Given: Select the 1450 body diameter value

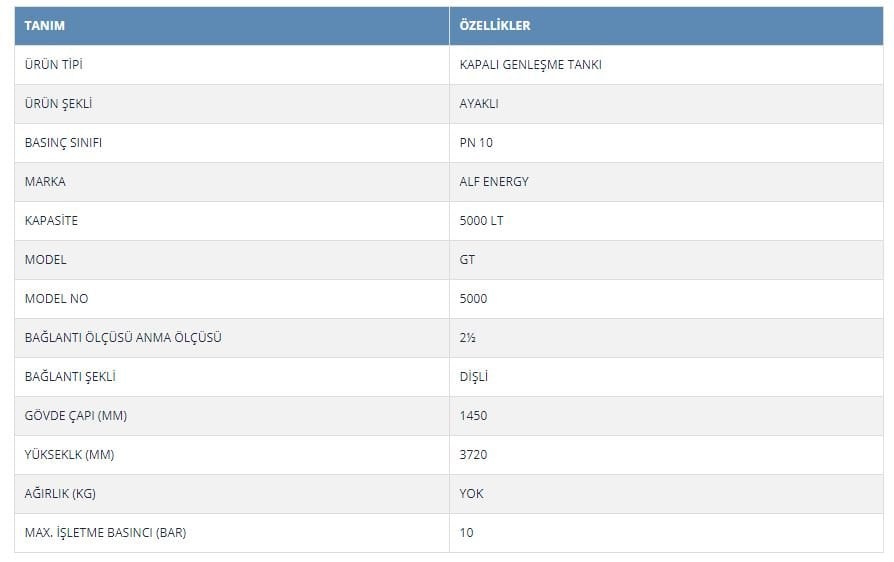Looking at the screenshot, I should click(x=473, y=416).
